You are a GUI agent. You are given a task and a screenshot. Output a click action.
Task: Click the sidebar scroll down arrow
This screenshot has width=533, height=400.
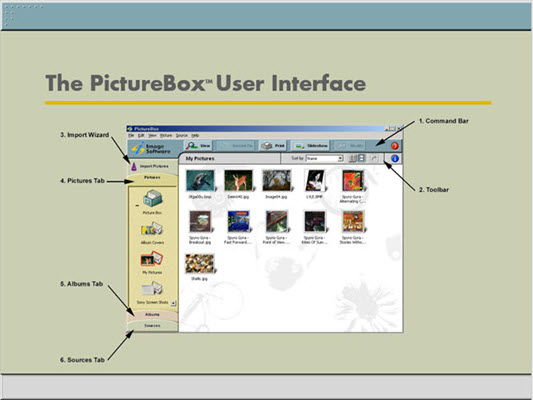tap(173, 303)
